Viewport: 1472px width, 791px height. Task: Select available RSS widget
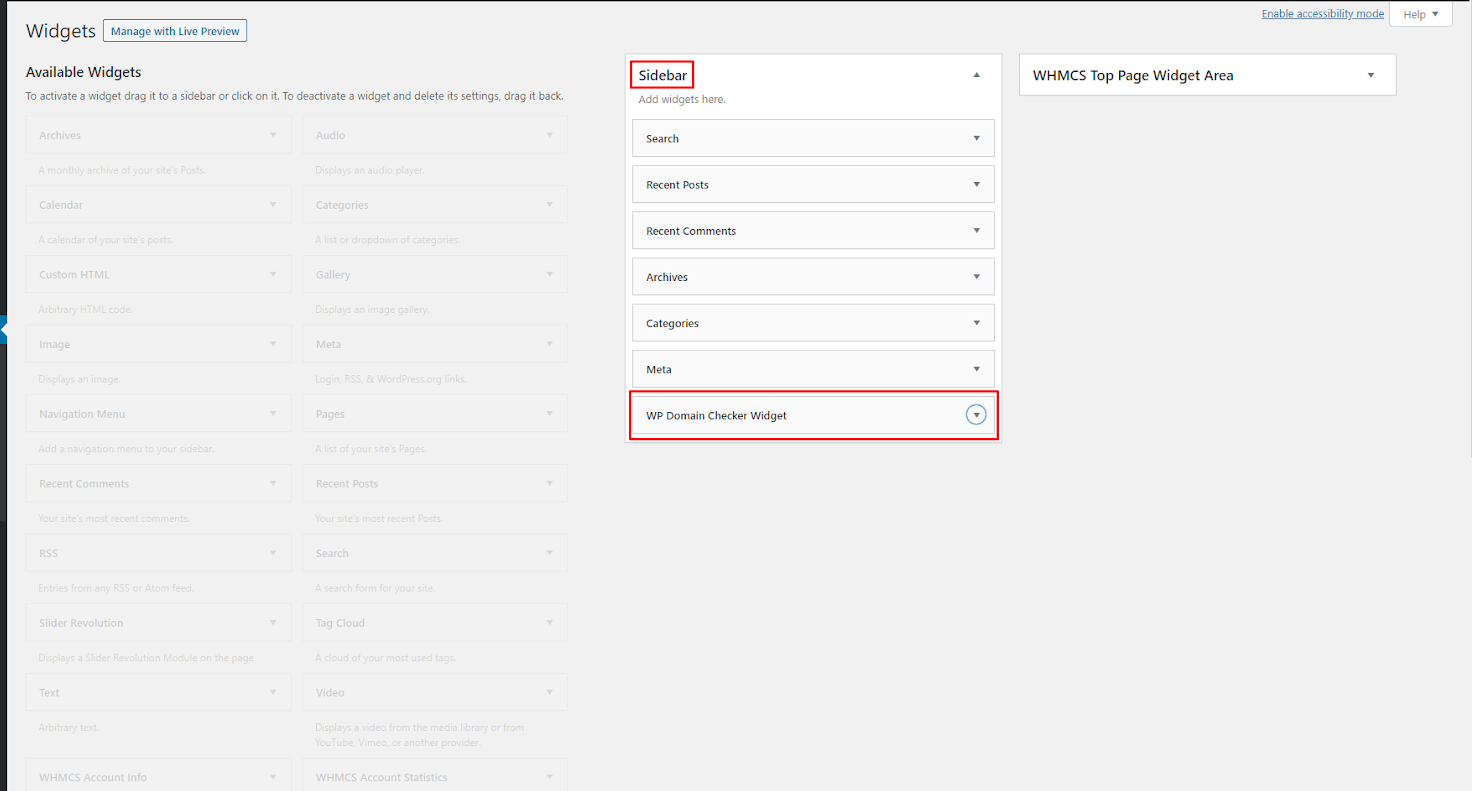tap(158, 553)
